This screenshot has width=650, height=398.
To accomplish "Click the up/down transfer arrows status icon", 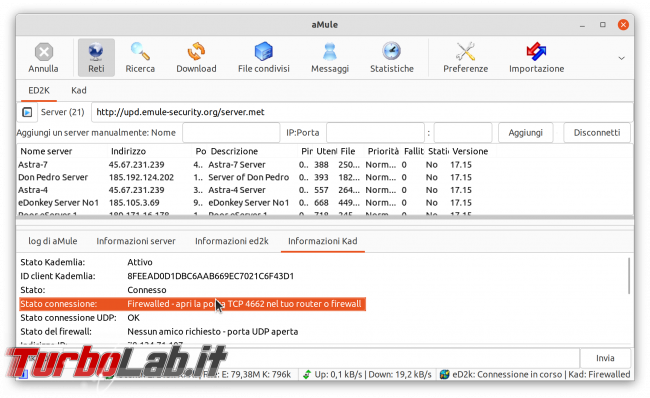I will pos(307,374).
